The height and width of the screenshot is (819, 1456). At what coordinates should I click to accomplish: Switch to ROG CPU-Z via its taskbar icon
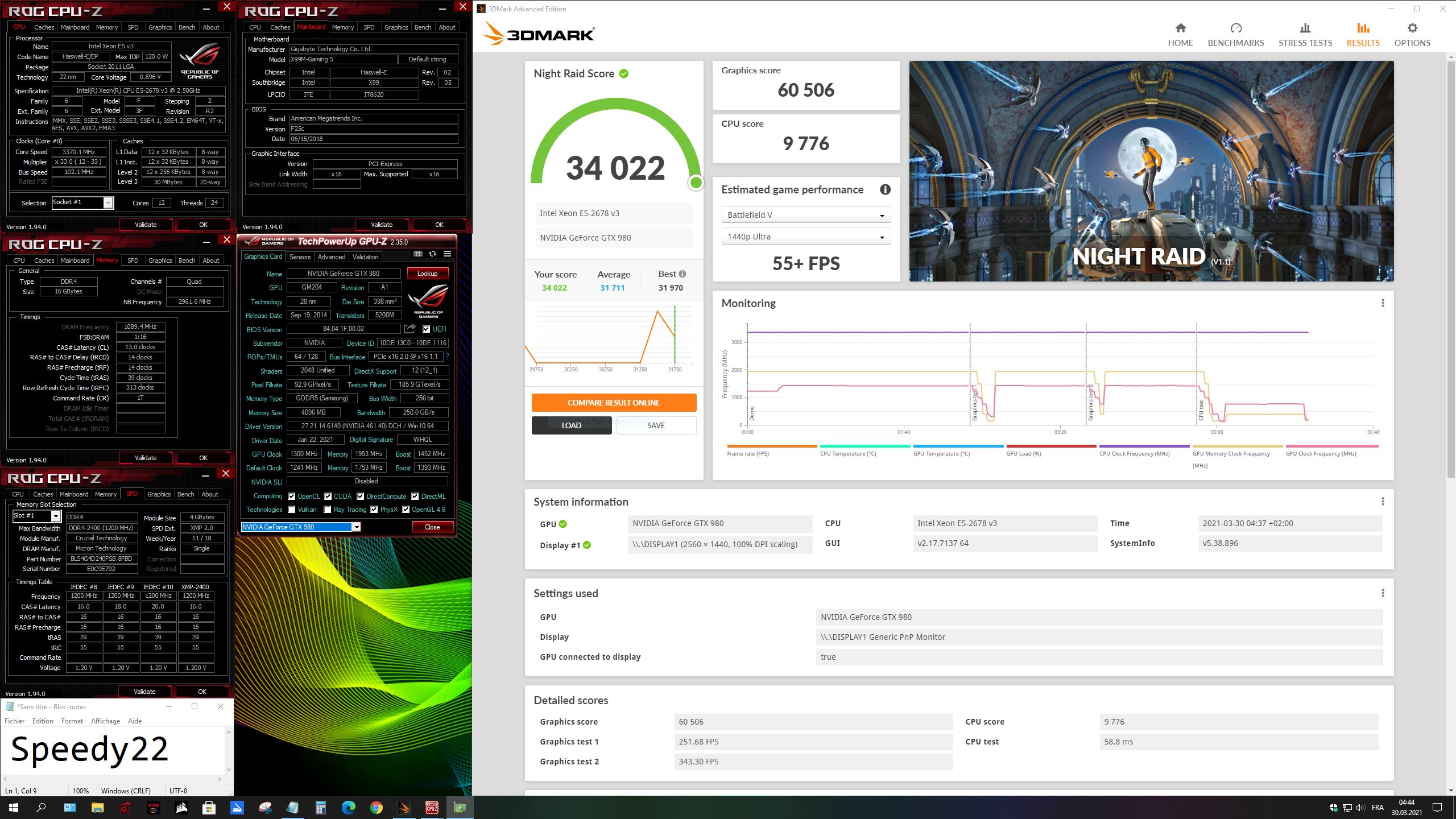click(432, 807)
